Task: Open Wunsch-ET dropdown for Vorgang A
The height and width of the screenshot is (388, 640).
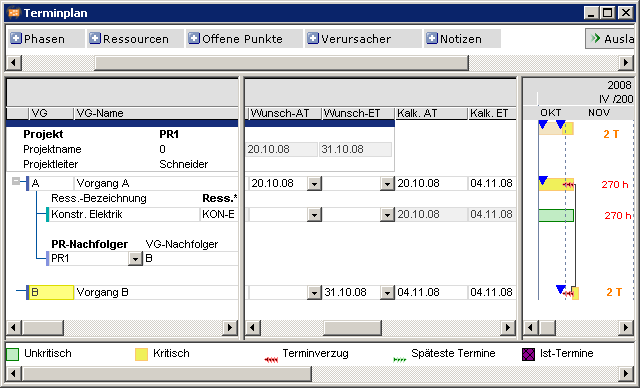Action: point(387,184)
